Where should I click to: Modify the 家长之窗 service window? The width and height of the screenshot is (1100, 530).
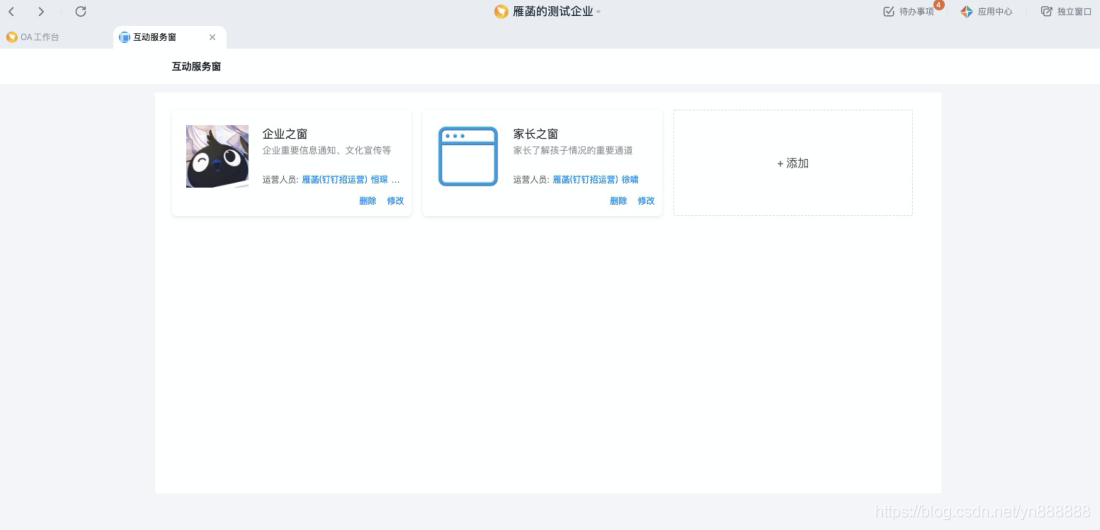pyautogui.click(x=645, y=201)
